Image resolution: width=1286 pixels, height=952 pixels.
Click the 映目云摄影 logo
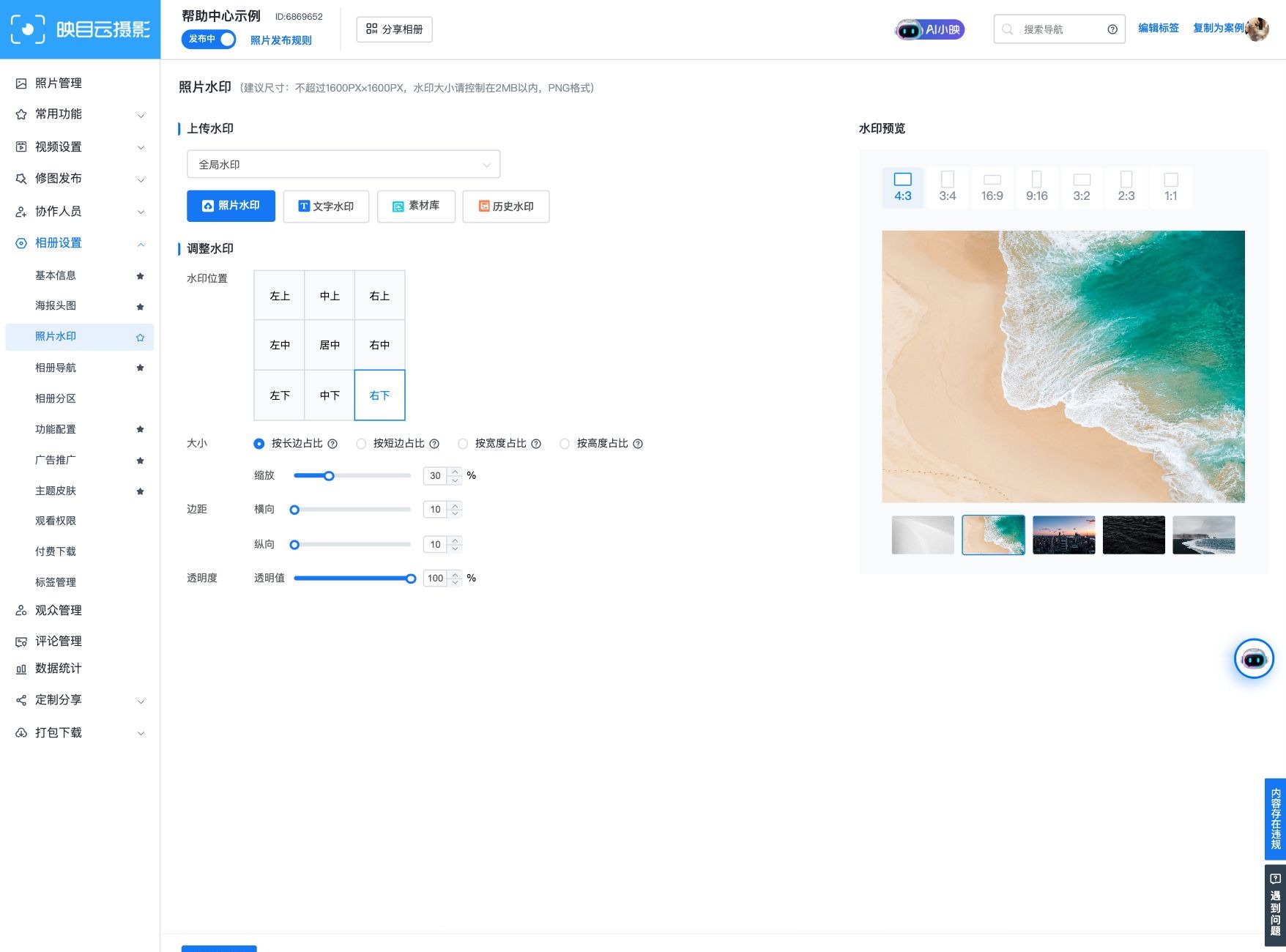point(80,29)
